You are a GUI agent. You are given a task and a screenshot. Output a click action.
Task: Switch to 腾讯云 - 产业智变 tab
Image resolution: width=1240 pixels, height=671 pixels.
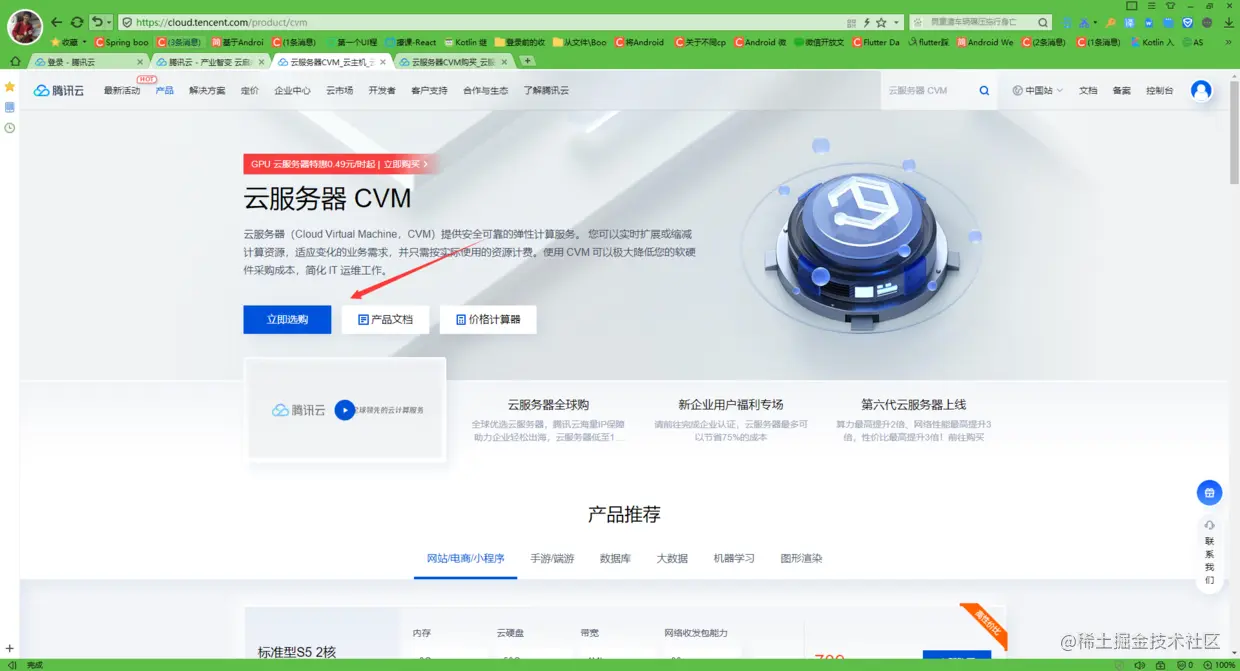[x=211, y=61]
